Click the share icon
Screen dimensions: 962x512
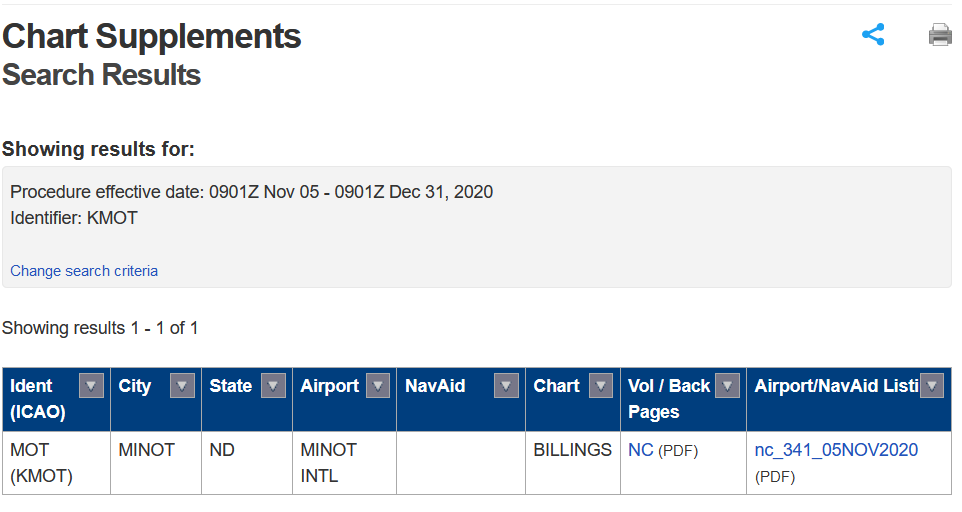coord(873,35)
